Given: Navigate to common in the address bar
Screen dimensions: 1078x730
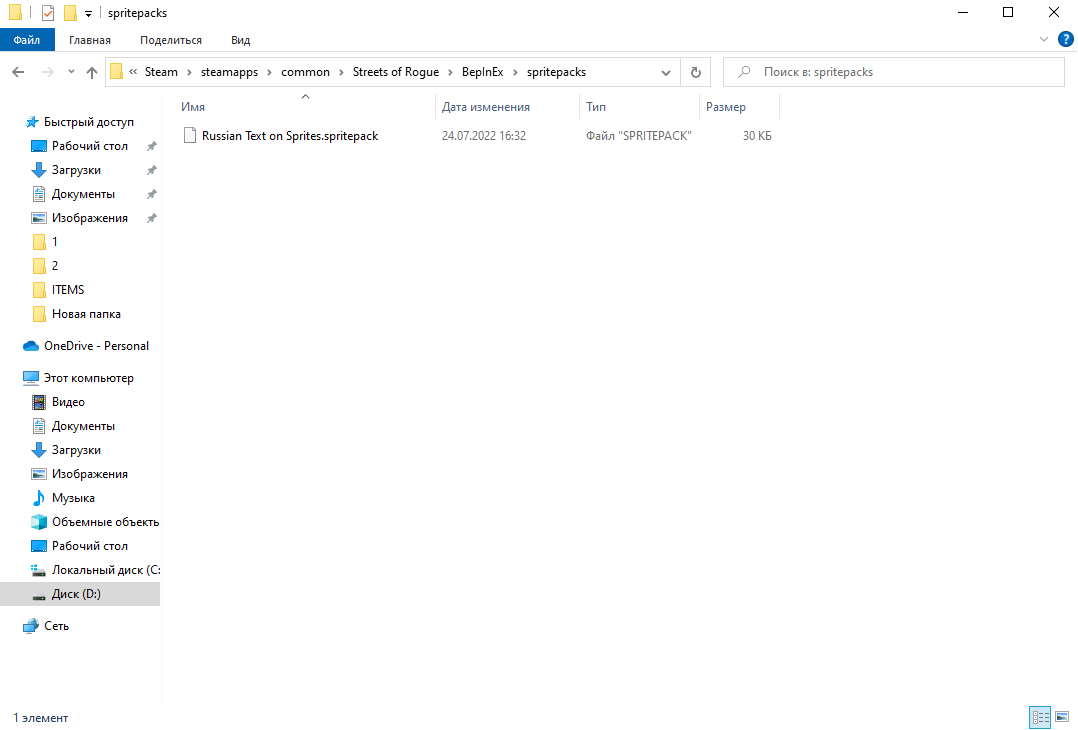Looking at the screenshot, I should (305, 71).
